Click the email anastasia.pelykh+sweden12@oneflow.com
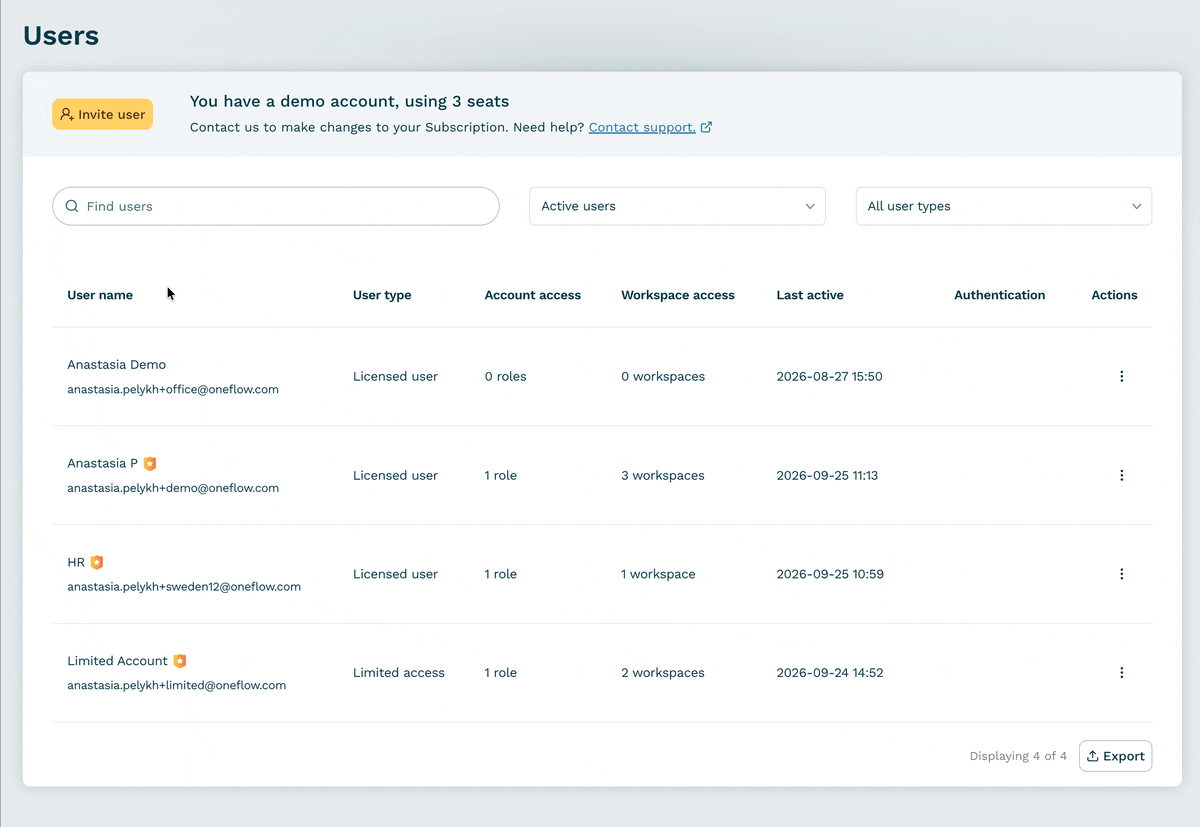The width and height of the screenshot is (1200, 827). click(x=184, y=587)
